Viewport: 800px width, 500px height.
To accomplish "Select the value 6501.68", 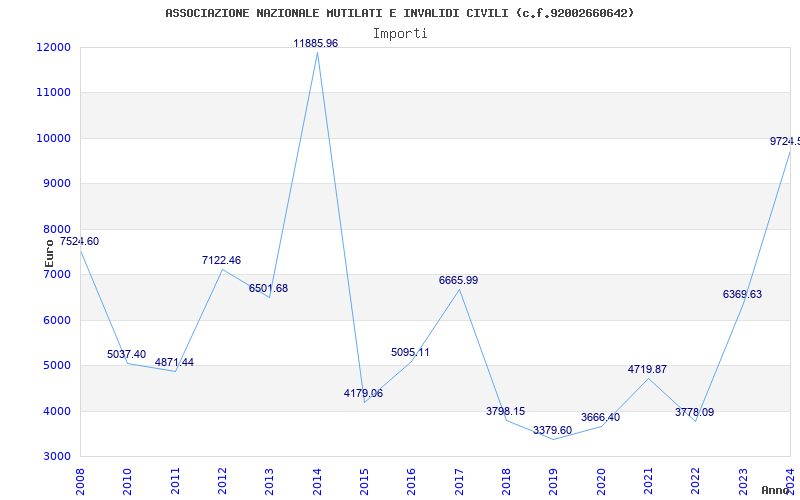I will point(268,288).
